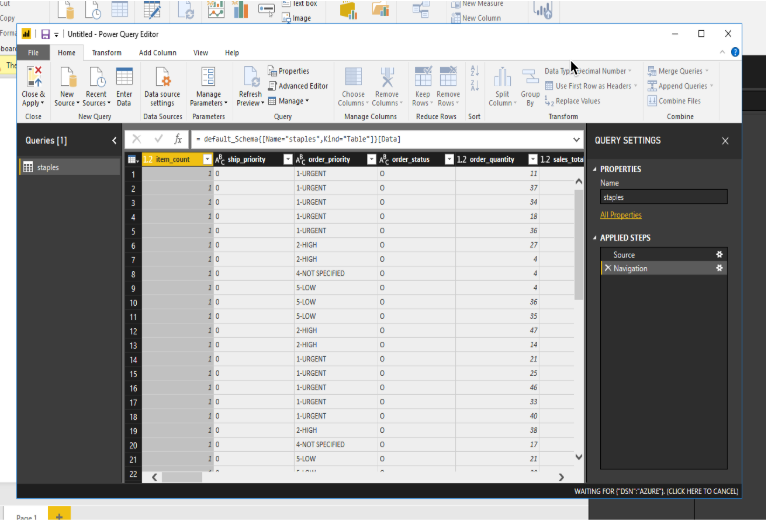Click the table corner menu icon

point(133,159)
